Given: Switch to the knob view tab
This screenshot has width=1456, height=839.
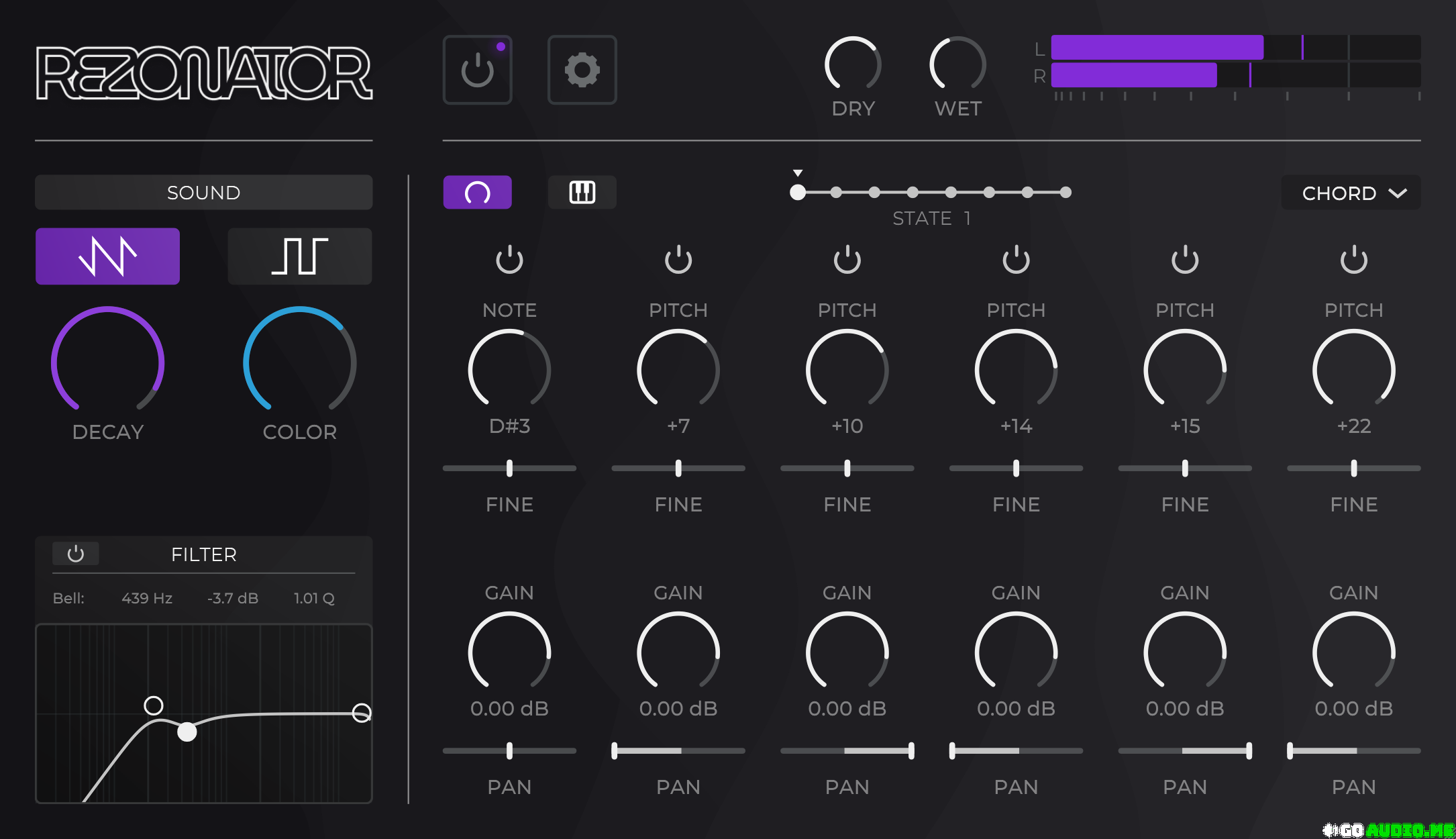Looking at the screenshot, I should click(x=477, y=193).
